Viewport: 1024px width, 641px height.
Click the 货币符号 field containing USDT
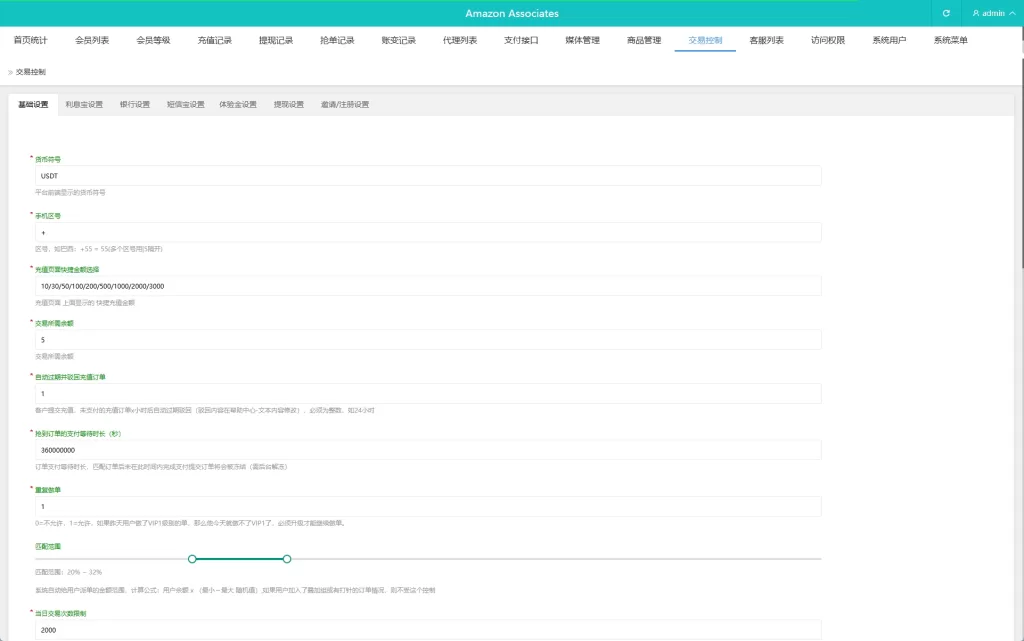coord(427,176)
